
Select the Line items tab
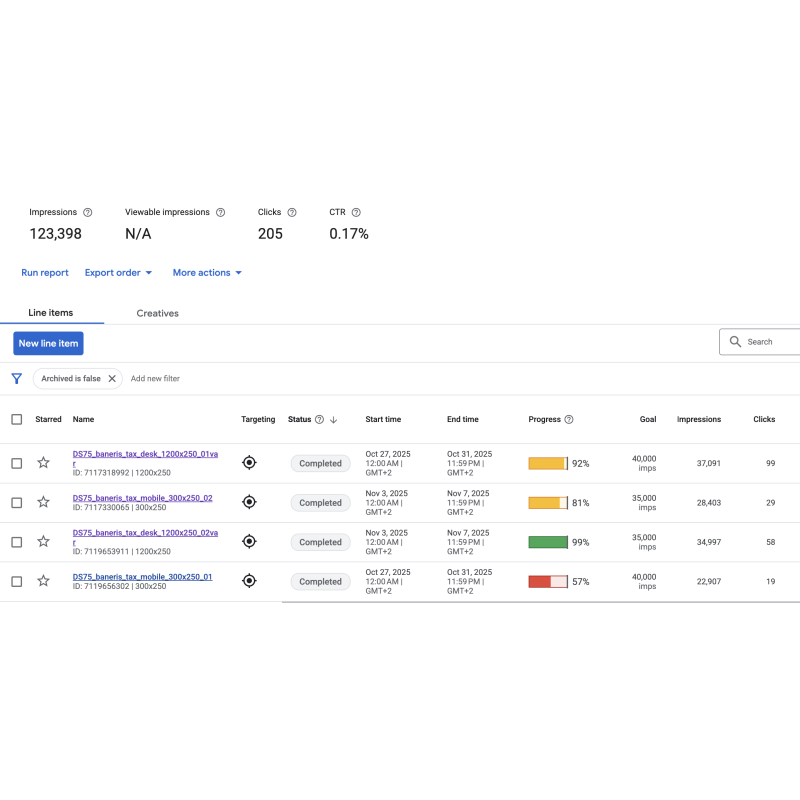tap(50, 313)
